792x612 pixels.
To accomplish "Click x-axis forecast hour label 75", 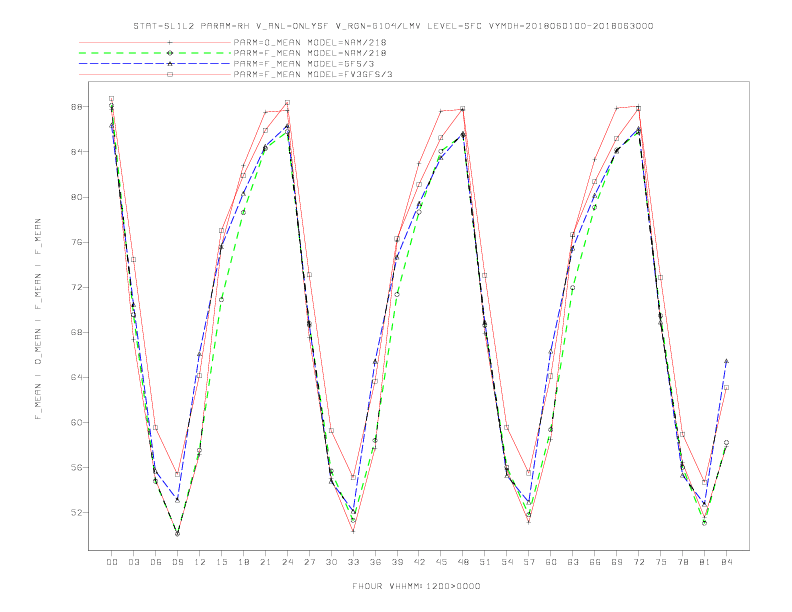I will (x=661, y=562).
